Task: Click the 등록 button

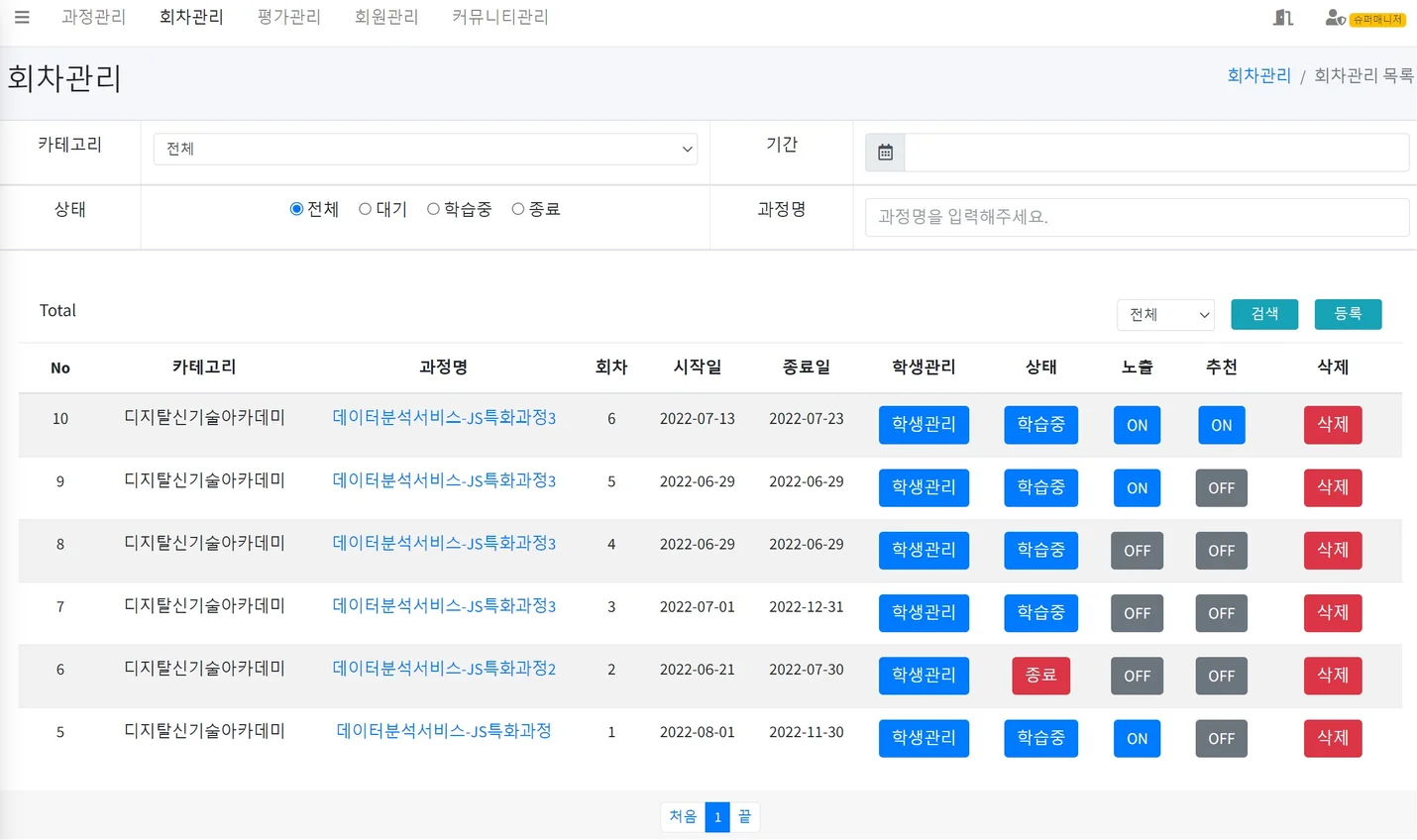Action: [x=1348, y=314]
